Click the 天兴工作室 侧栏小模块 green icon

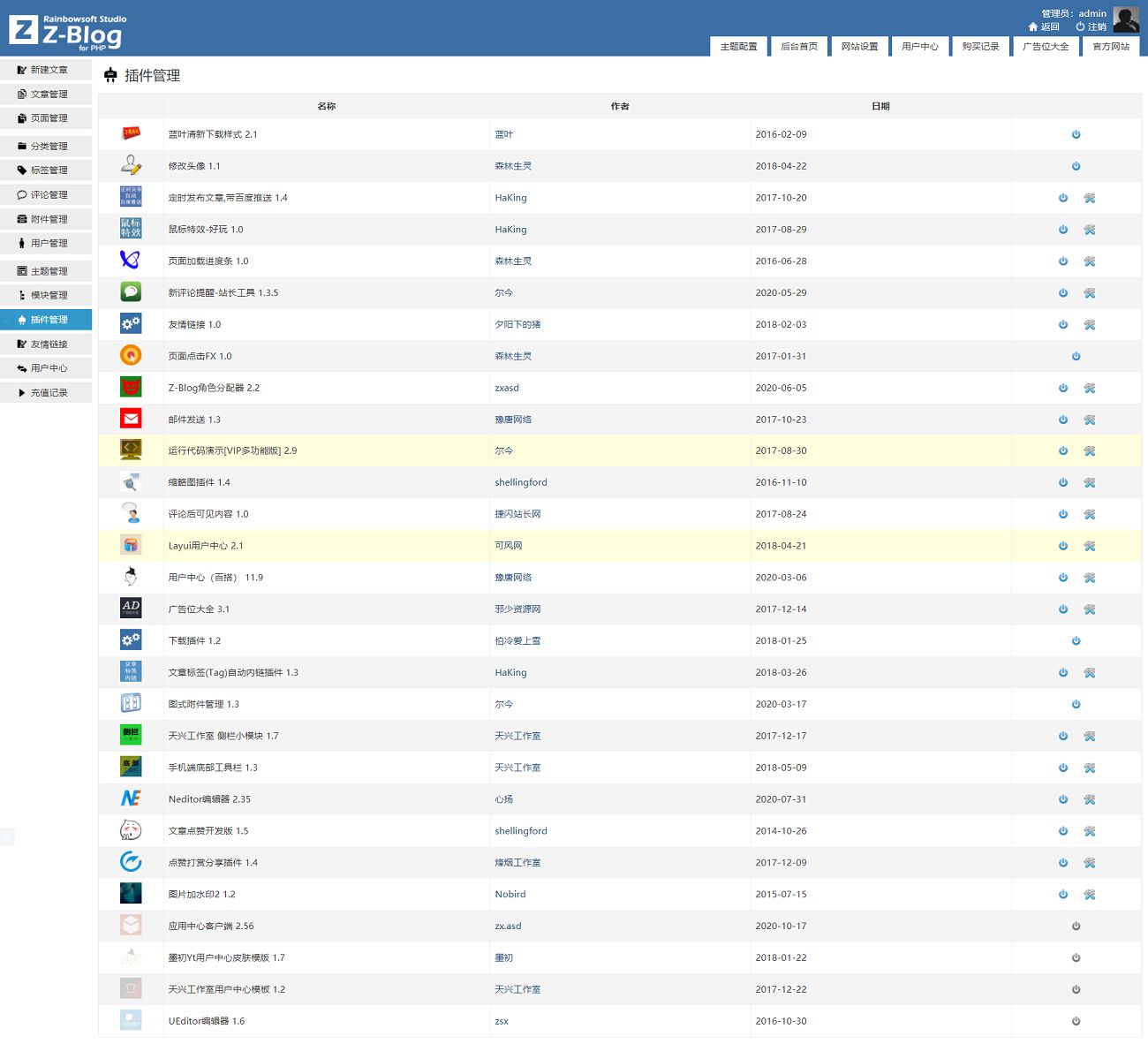[x=131, y=735]
